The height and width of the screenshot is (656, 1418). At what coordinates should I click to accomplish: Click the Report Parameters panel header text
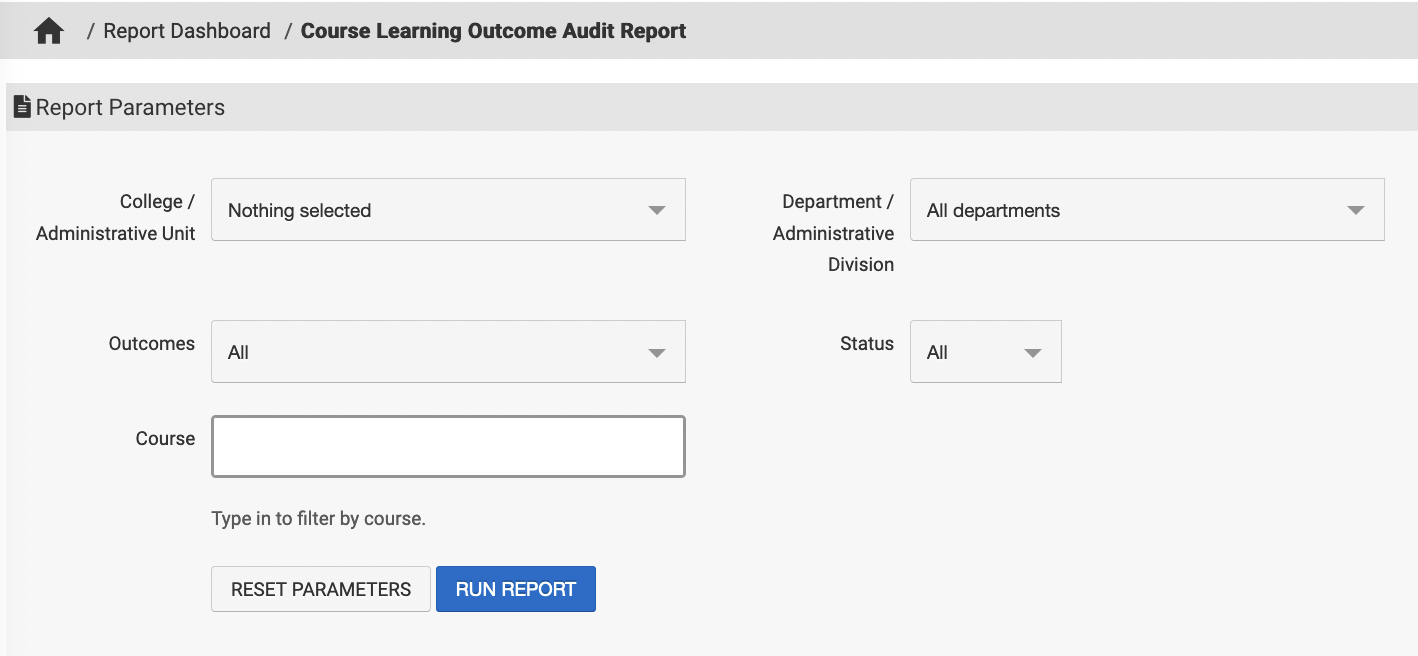pos(130,108)
